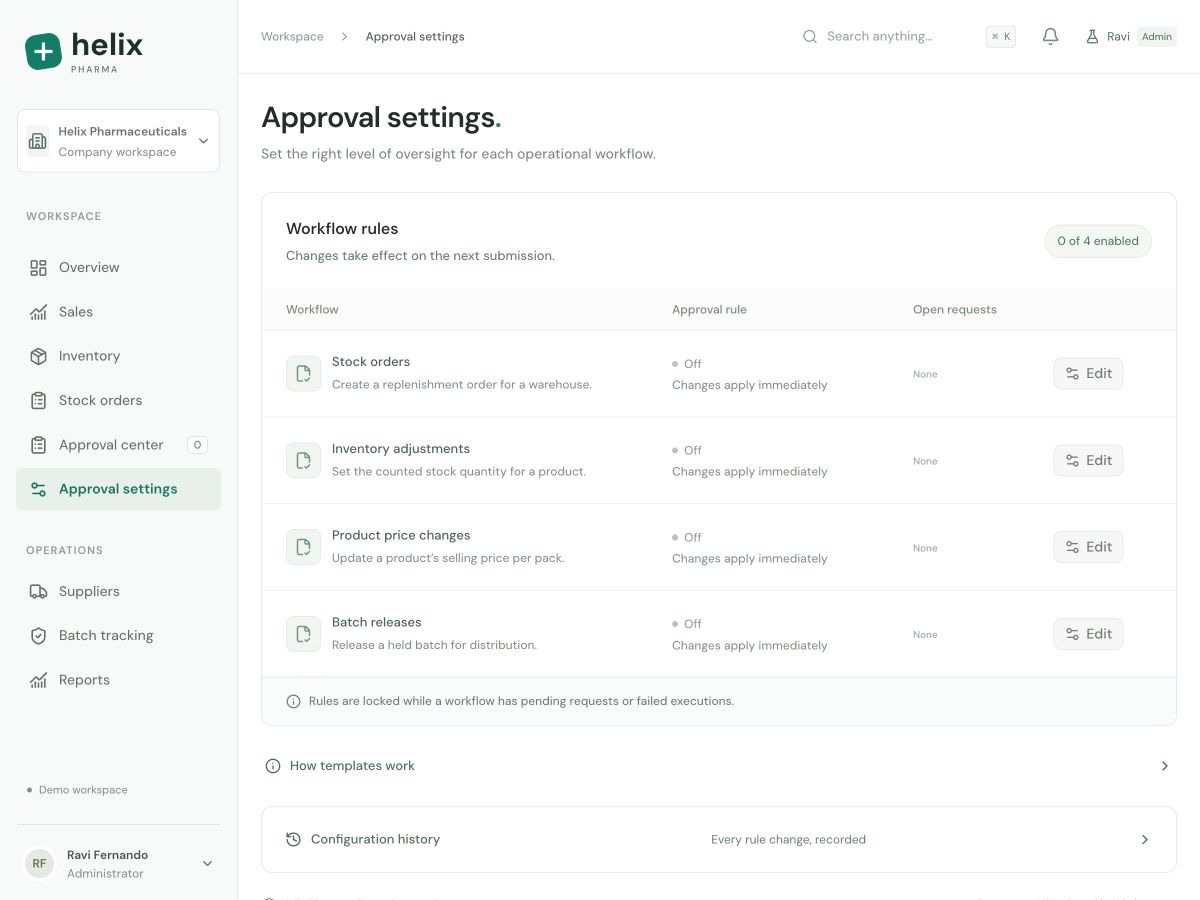Click the Ravi user name in header
The width and height of the screenshot is (1200, 900).
[x=1118, y=37]
